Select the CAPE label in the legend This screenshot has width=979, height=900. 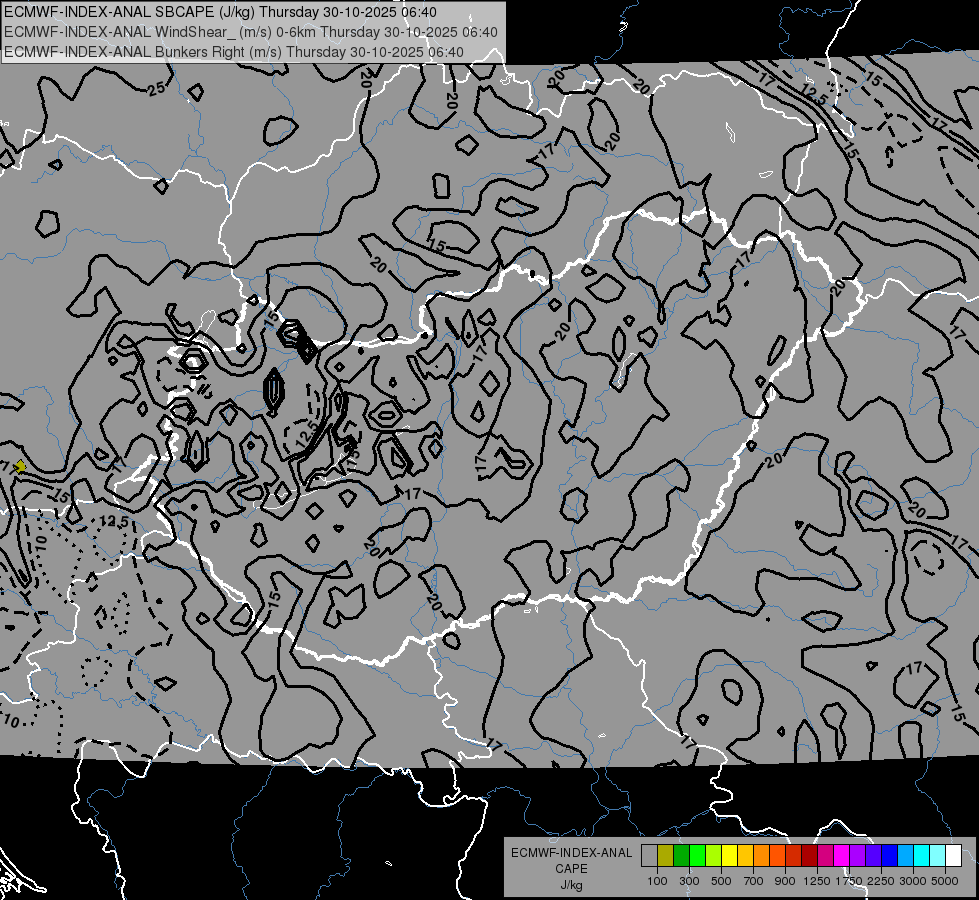(x=571, y=869)
